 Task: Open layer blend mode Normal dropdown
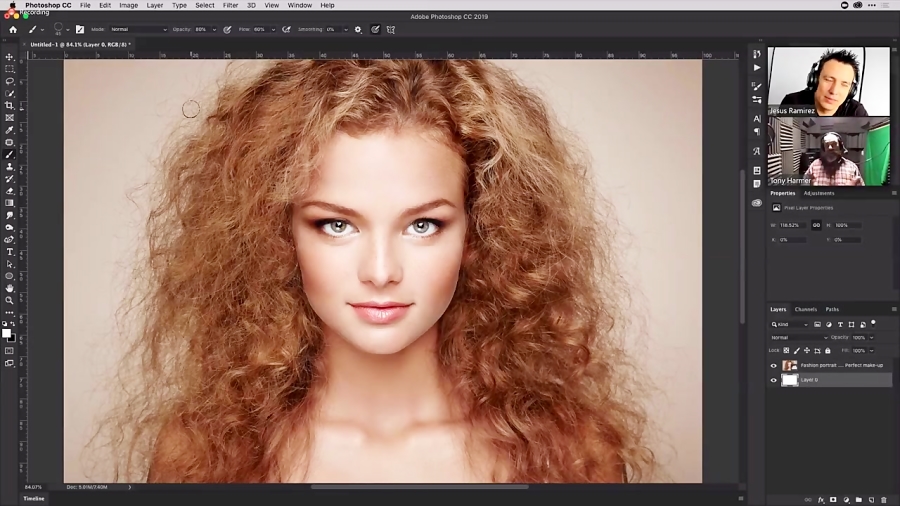[799, 337]
